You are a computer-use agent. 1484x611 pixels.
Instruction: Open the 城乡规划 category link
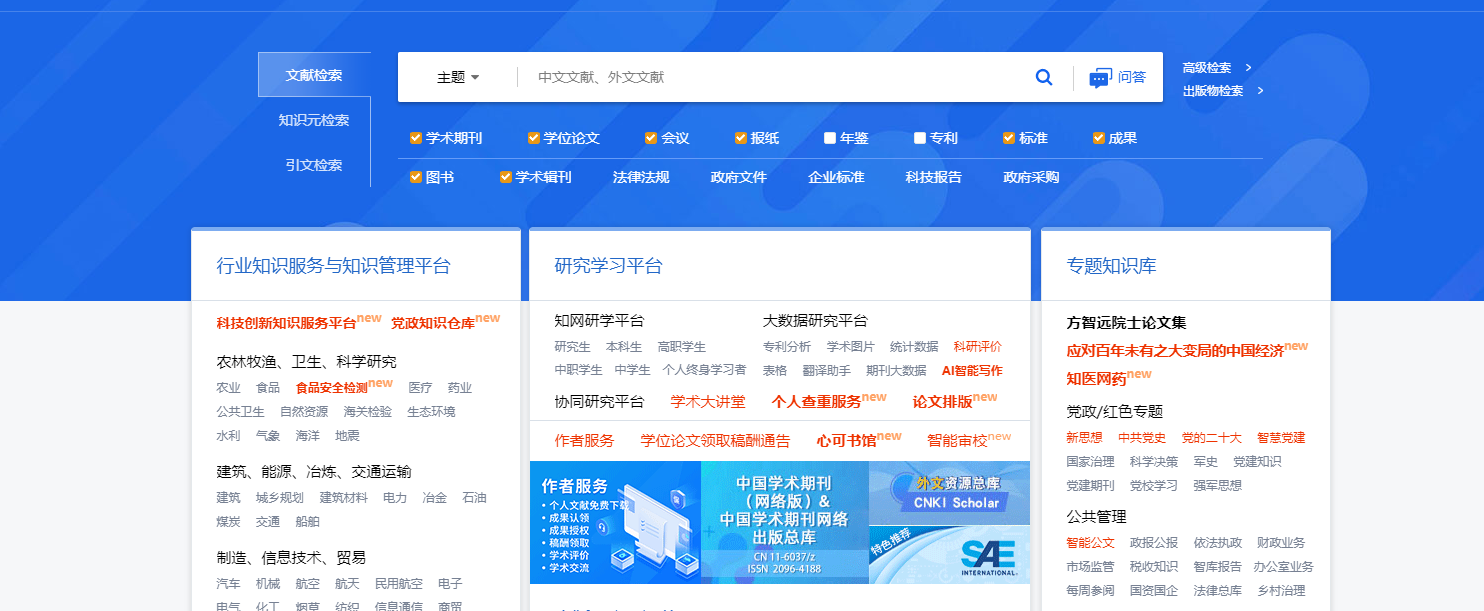(x=280, y=497)
